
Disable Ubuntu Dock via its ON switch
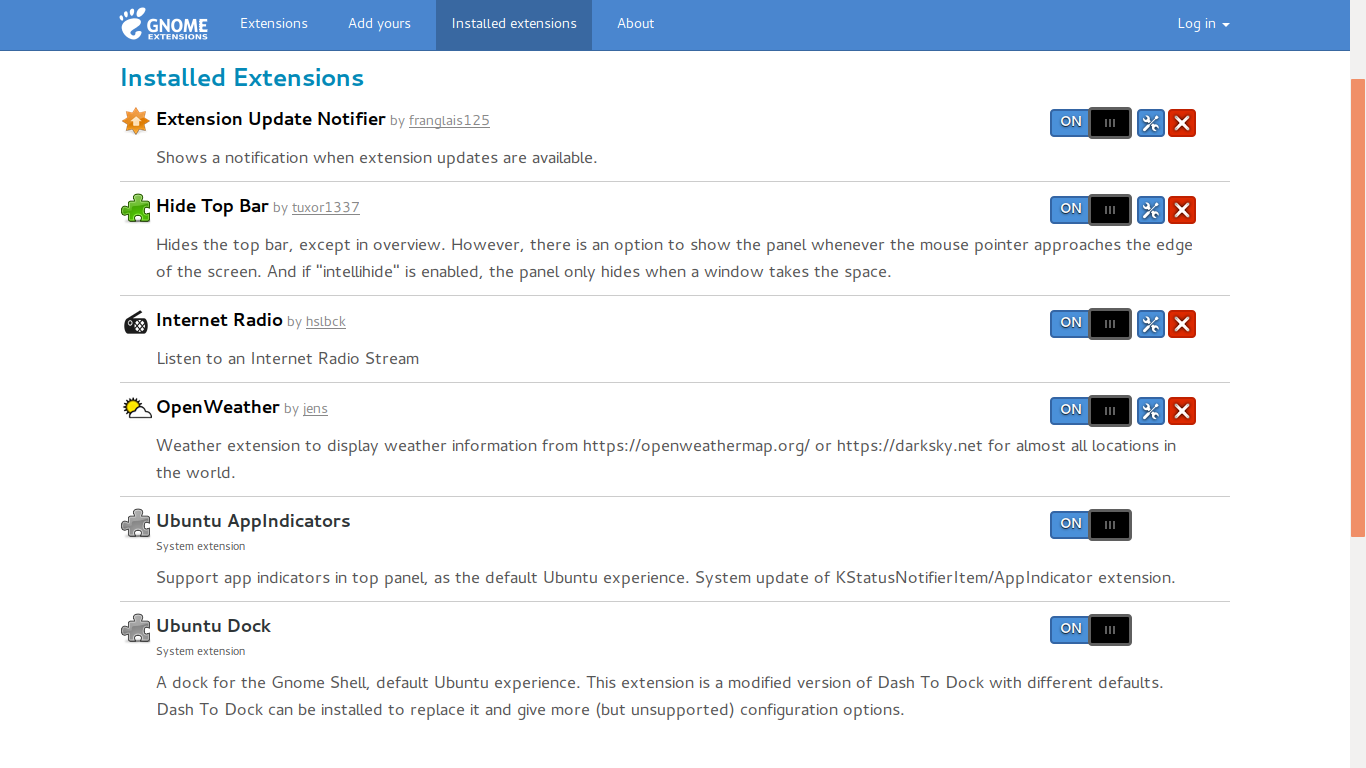point(1091,630)
